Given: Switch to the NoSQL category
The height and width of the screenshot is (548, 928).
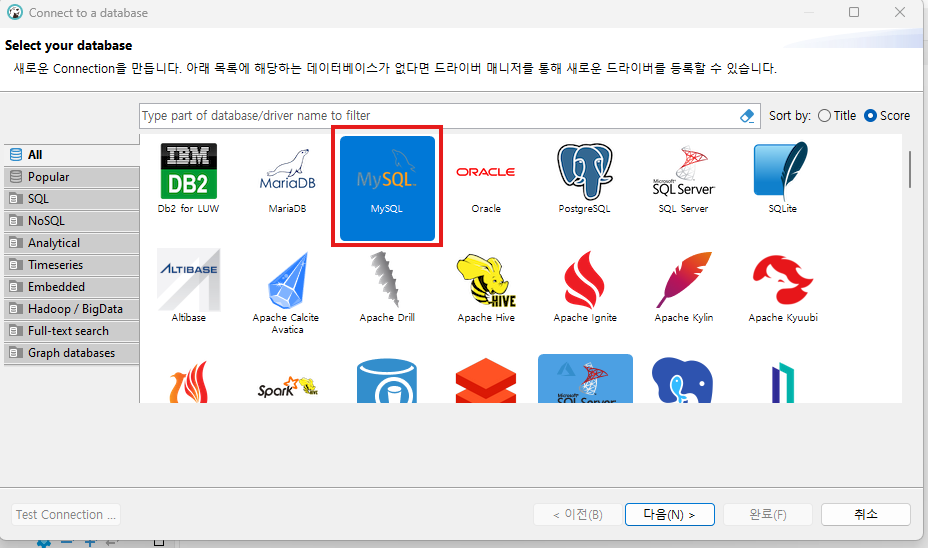Looking at the screenshot, I should [x=72, y=221].
